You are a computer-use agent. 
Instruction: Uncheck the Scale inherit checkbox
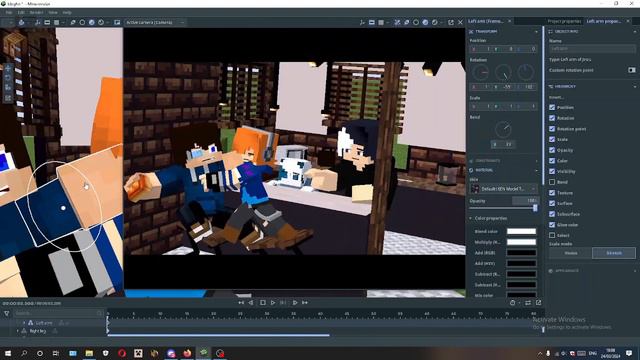pyautogui.click(x=552, y=139)
